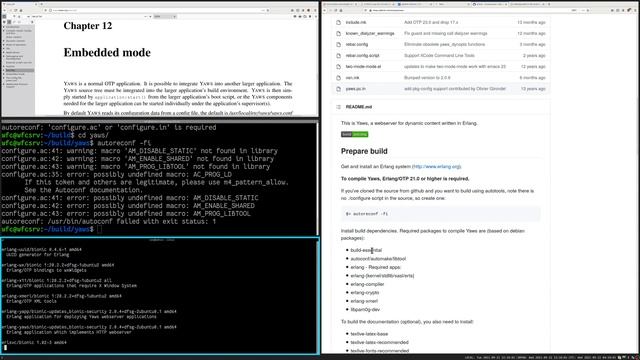This screenshot has height=360, width=640.
Task: Jump to External scripts via CGI in outline
Action: (x=19, y=62)
